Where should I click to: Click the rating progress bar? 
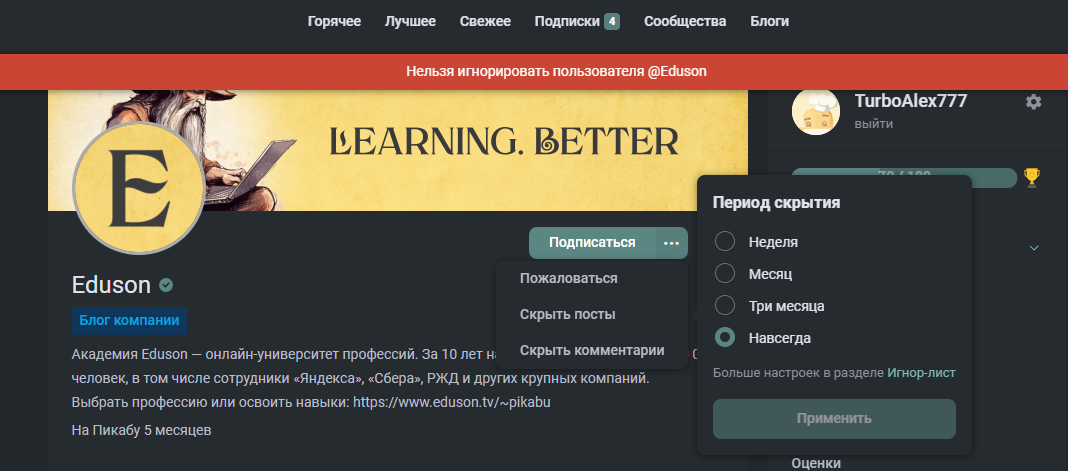click(905, 178)
